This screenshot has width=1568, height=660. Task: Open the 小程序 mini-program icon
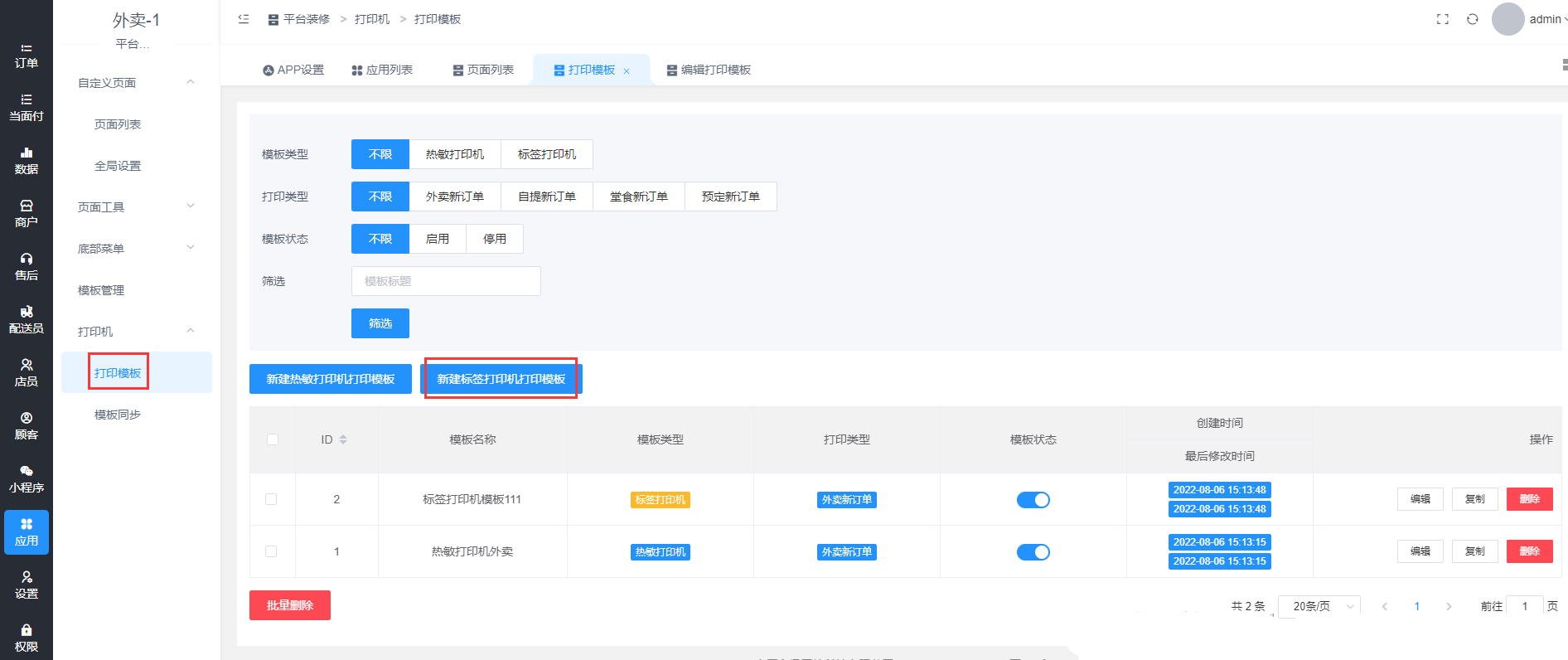(27, 479)
